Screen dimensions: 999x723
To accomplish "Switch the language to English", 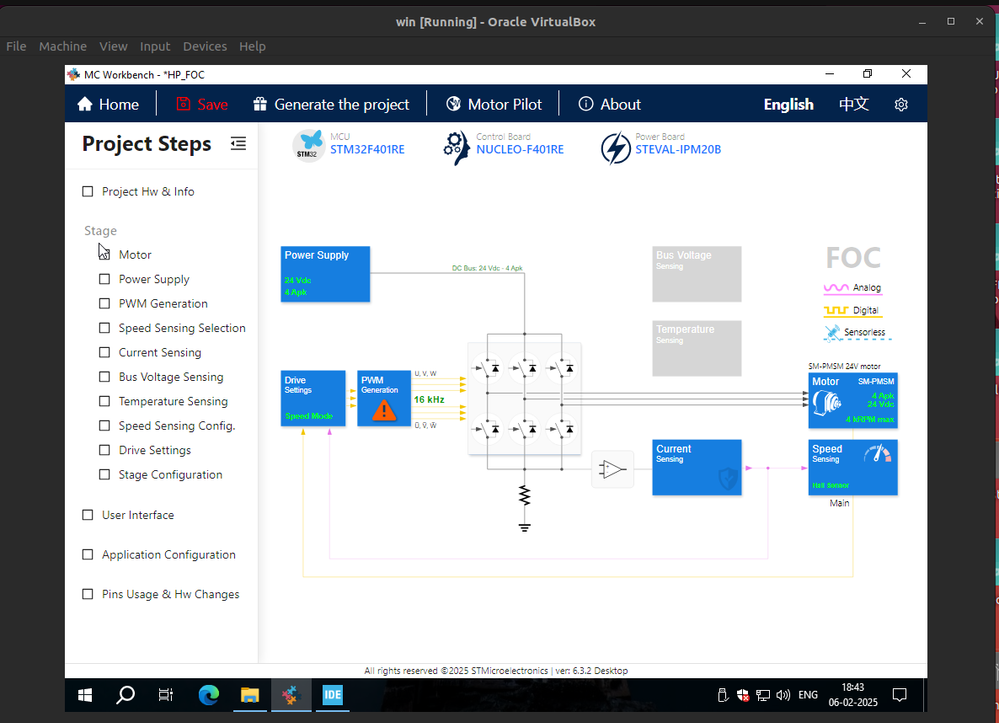I will pos(789,104).
